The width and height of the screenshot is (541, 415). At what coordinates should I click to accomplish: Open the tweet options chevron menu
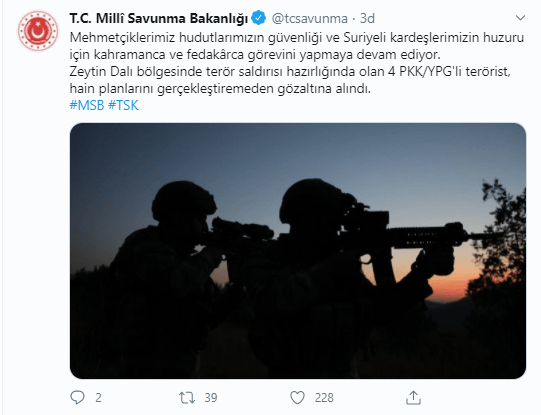coord(520,18)
